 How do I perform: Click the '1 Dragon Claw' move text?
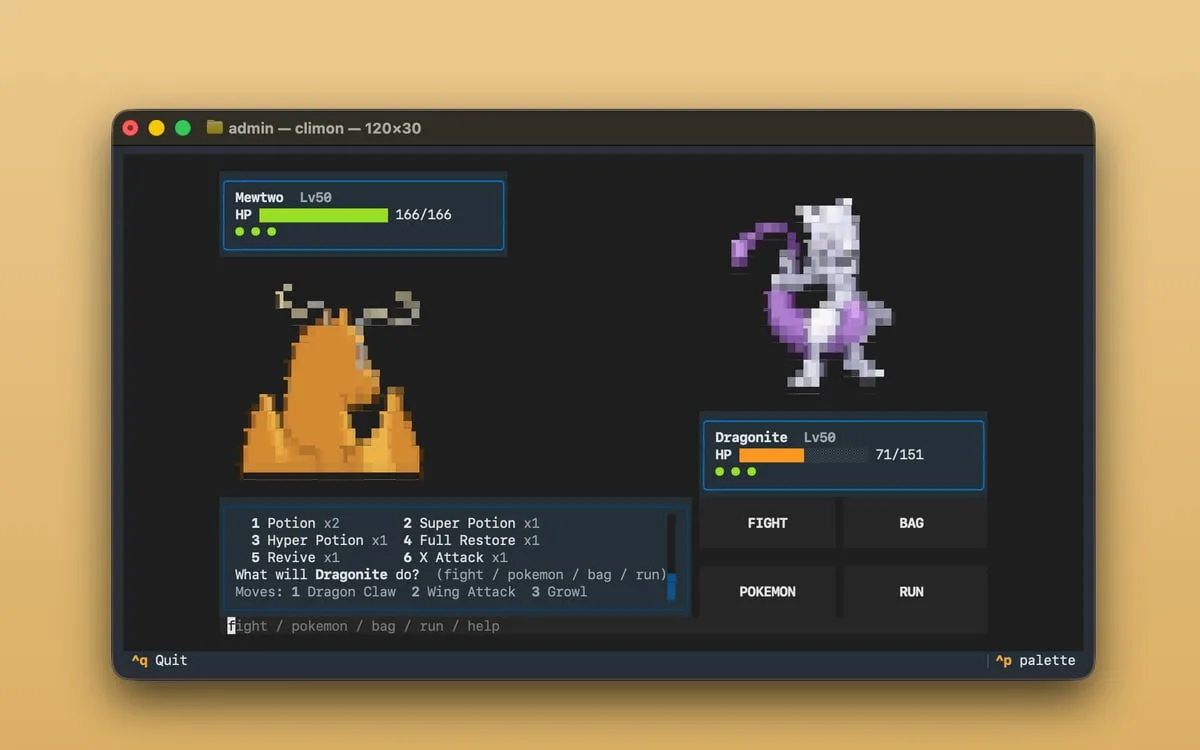coord(343,592)
